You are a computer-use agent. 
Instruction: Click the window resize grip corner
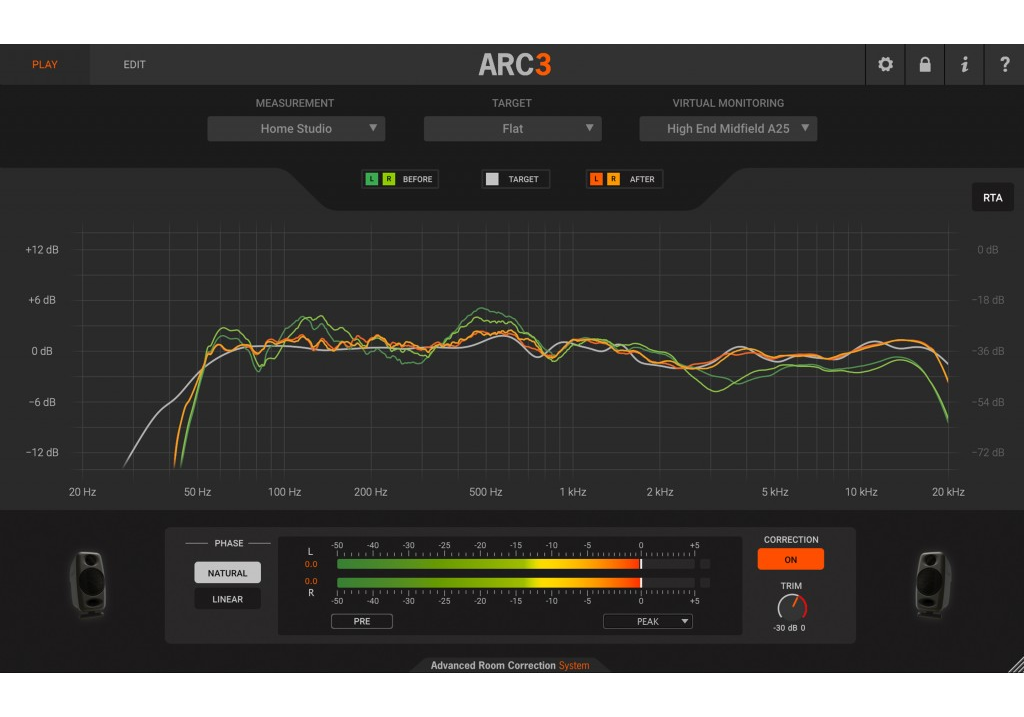tap(1016, 665)
